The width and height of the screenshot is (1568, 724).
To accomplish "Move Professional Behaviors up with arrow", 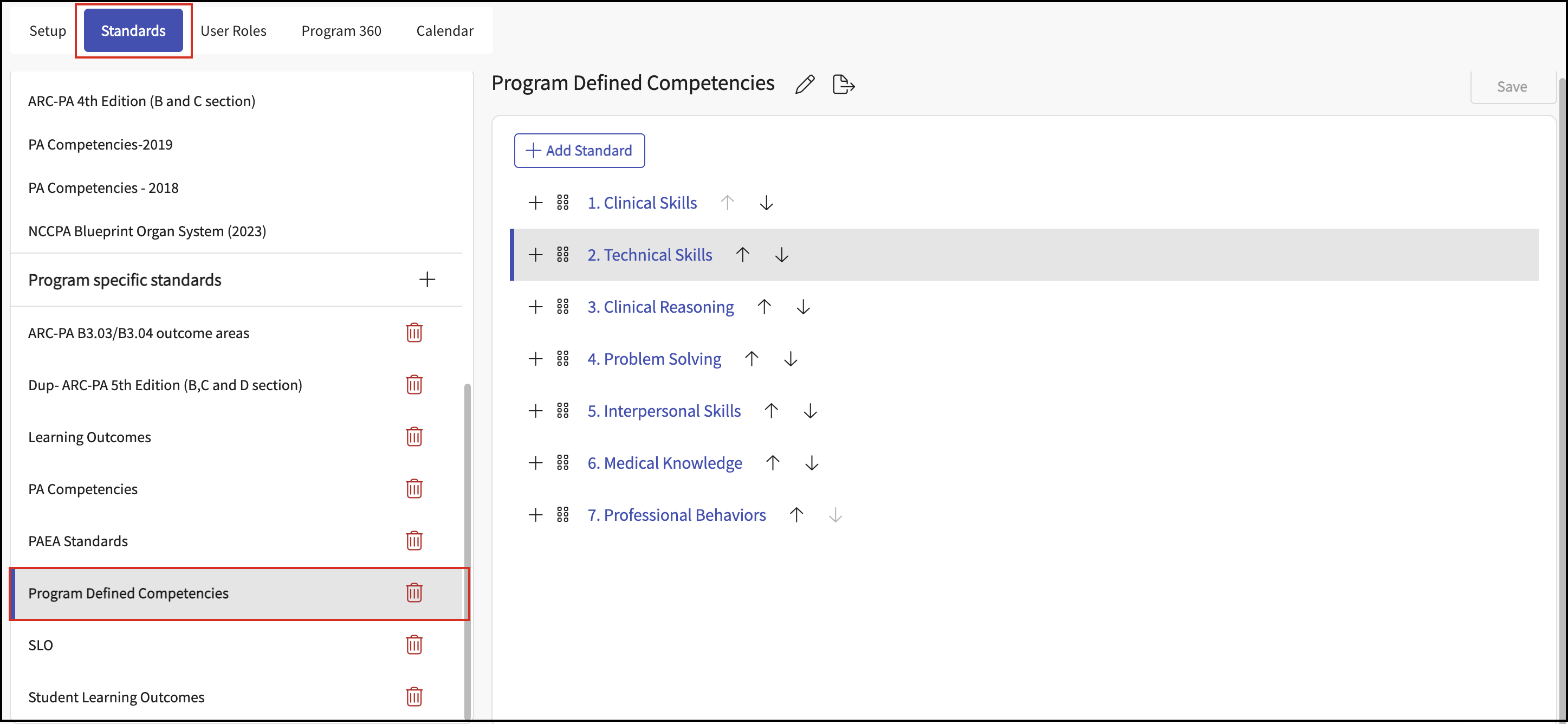I will 796,515.
